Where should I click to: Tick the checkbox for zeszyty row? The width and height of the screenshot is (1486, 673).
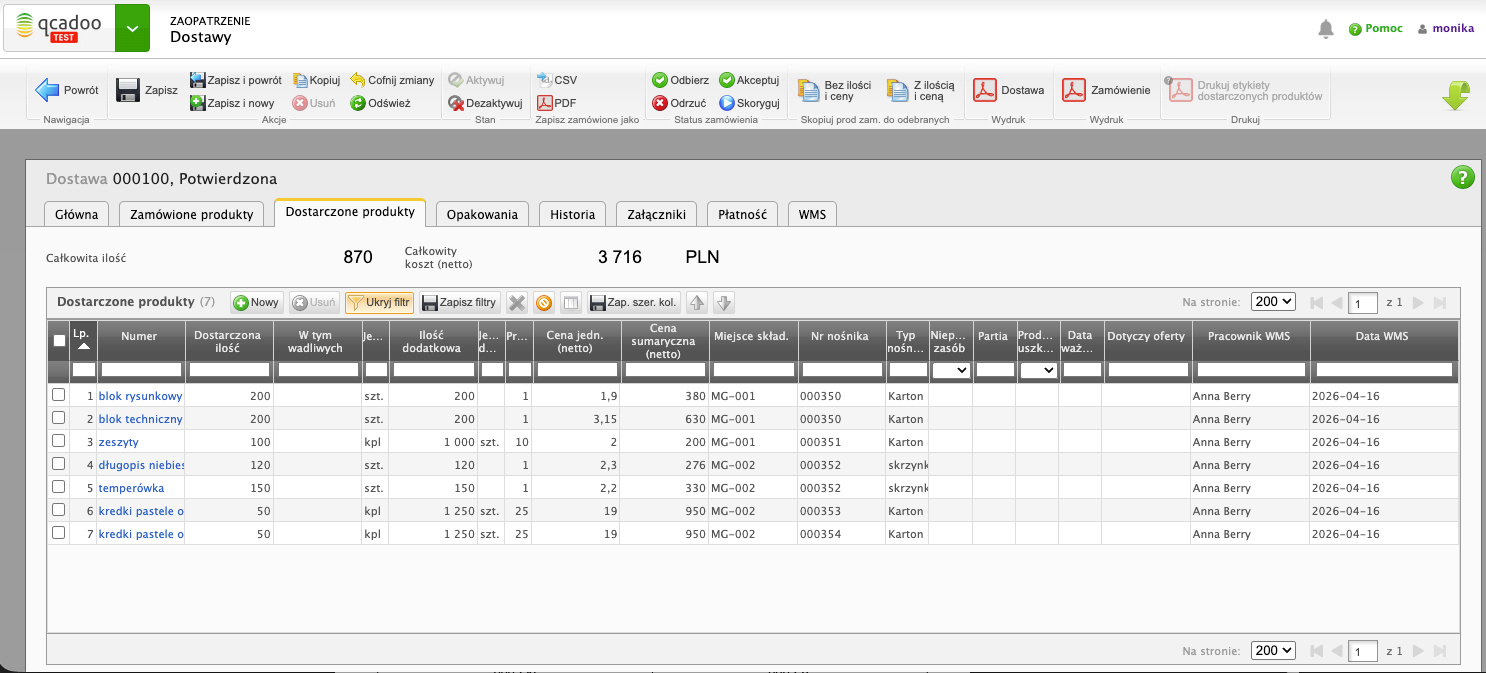tap(59, 441)
